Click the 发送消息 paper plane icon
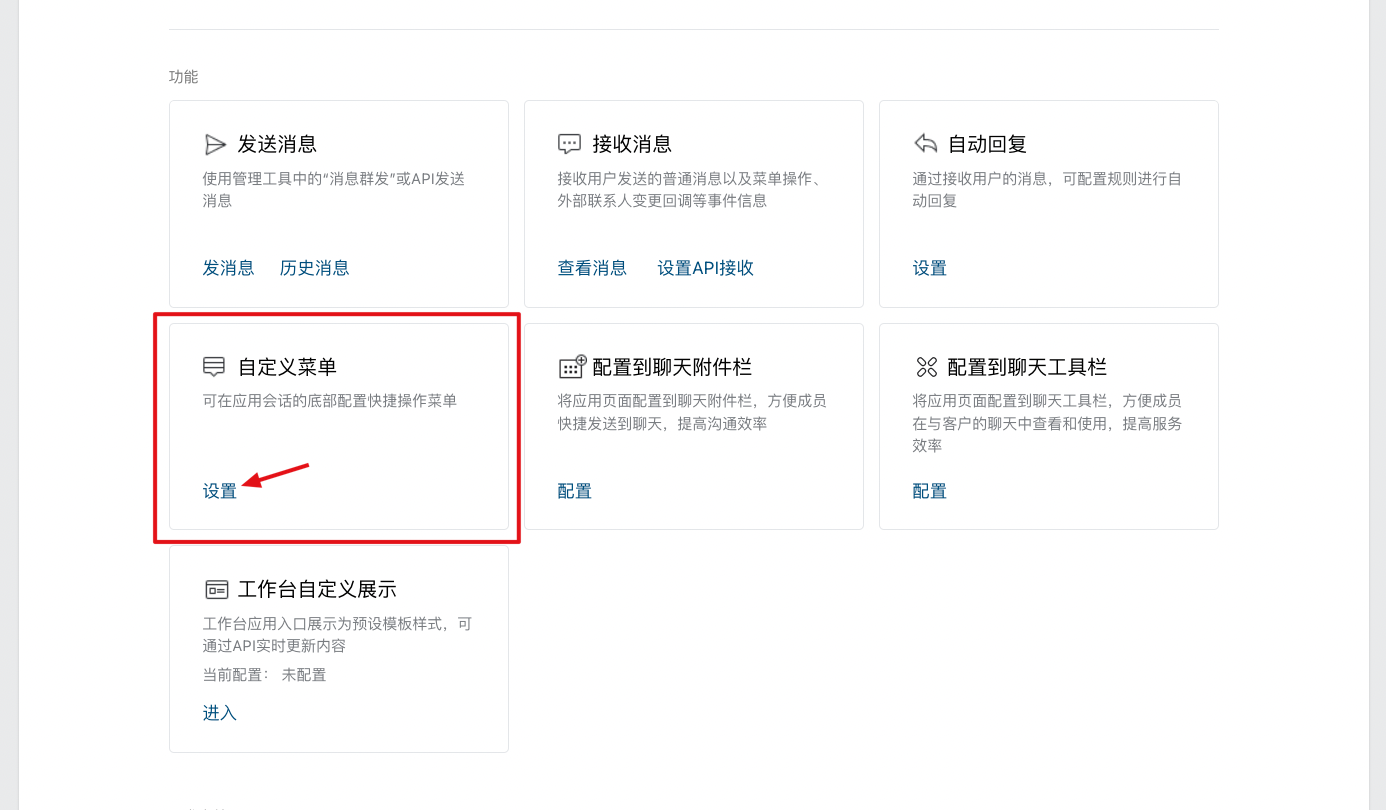The width and height of the screenshot is (1386, 810). 215,144
